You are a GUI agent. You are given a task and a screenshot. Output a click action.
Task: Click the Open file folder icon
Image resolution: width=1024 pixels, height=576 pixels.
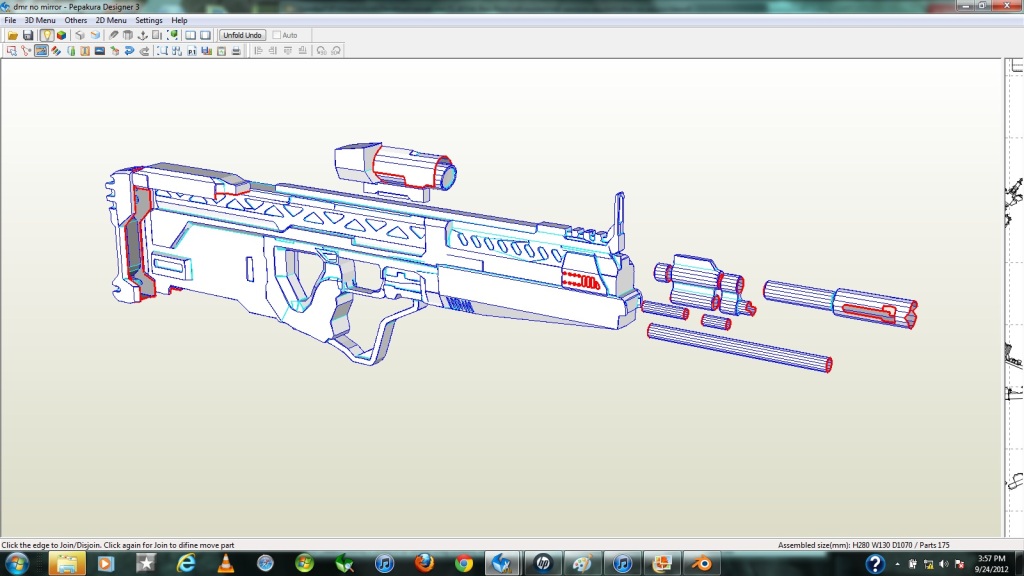point(12,35)
